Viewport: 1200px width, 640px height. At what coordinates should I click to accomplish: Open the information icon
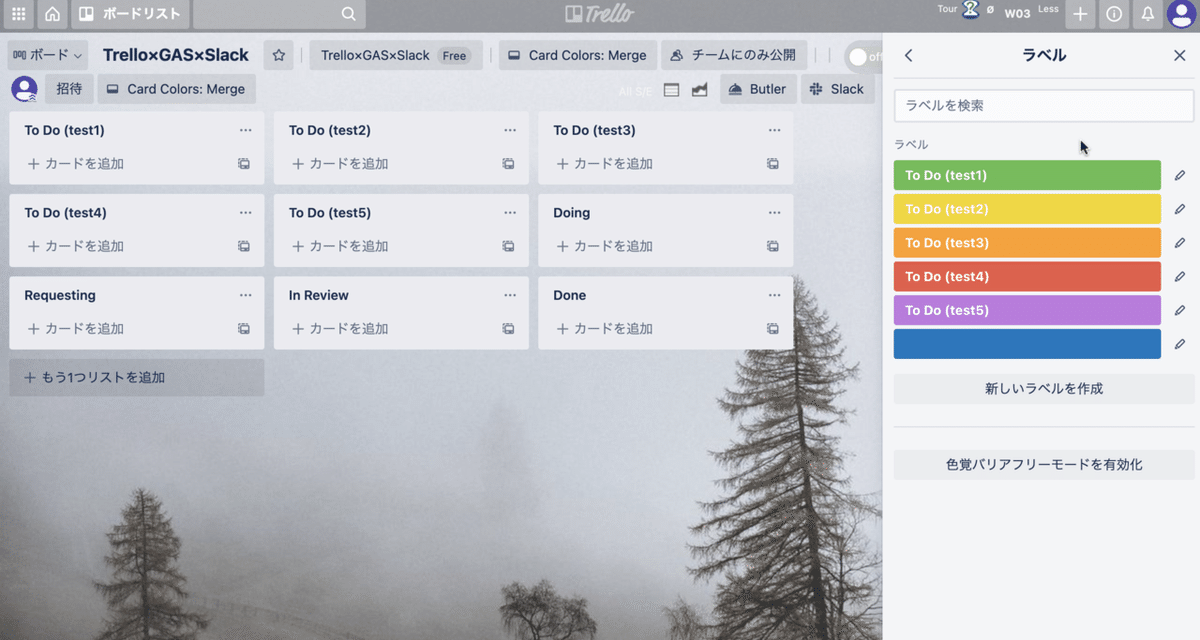point(1114,14)
